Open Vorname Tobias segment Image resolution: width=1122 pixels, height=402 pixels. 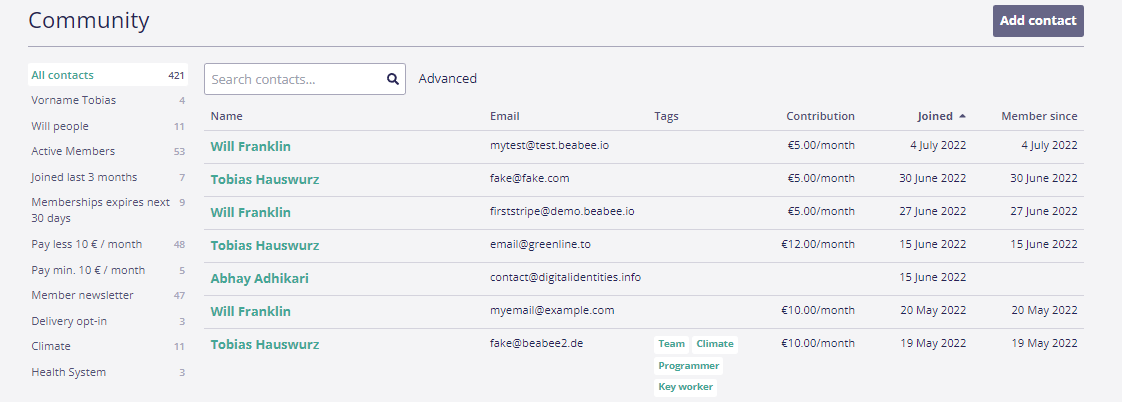point(73,100)
